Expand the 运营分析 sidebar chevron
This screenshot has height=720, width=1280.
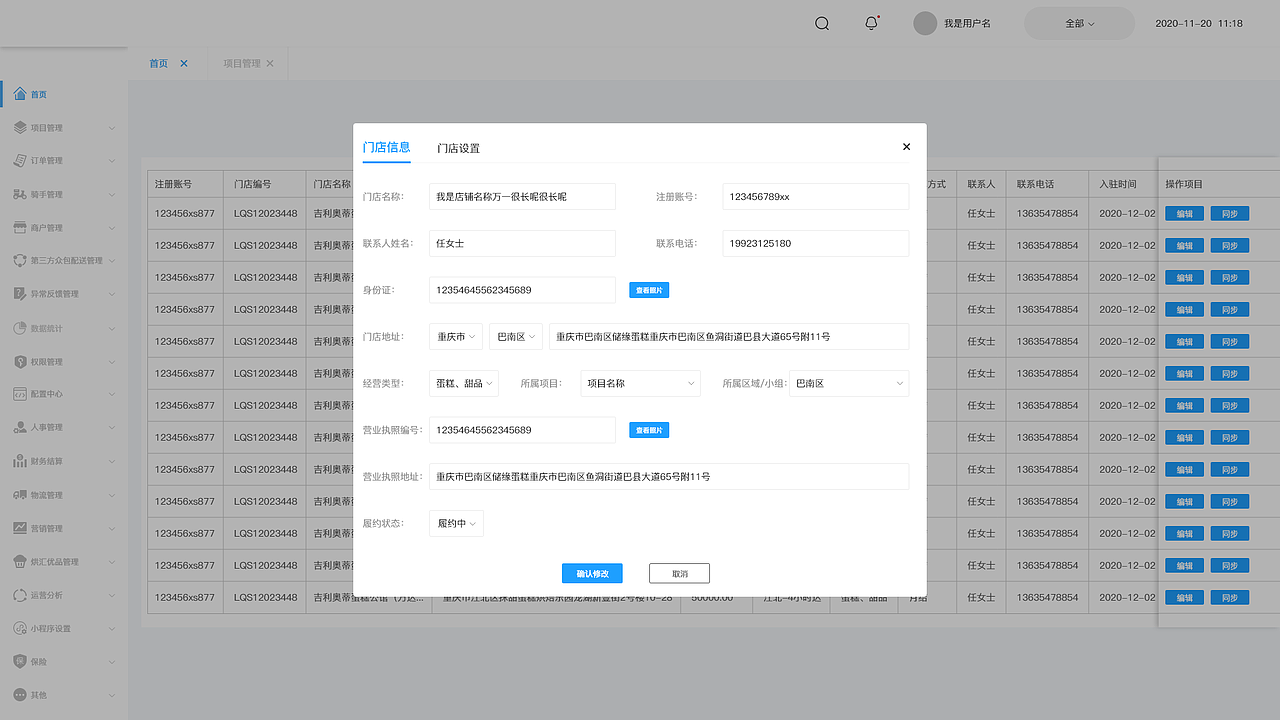pos(112,595)
